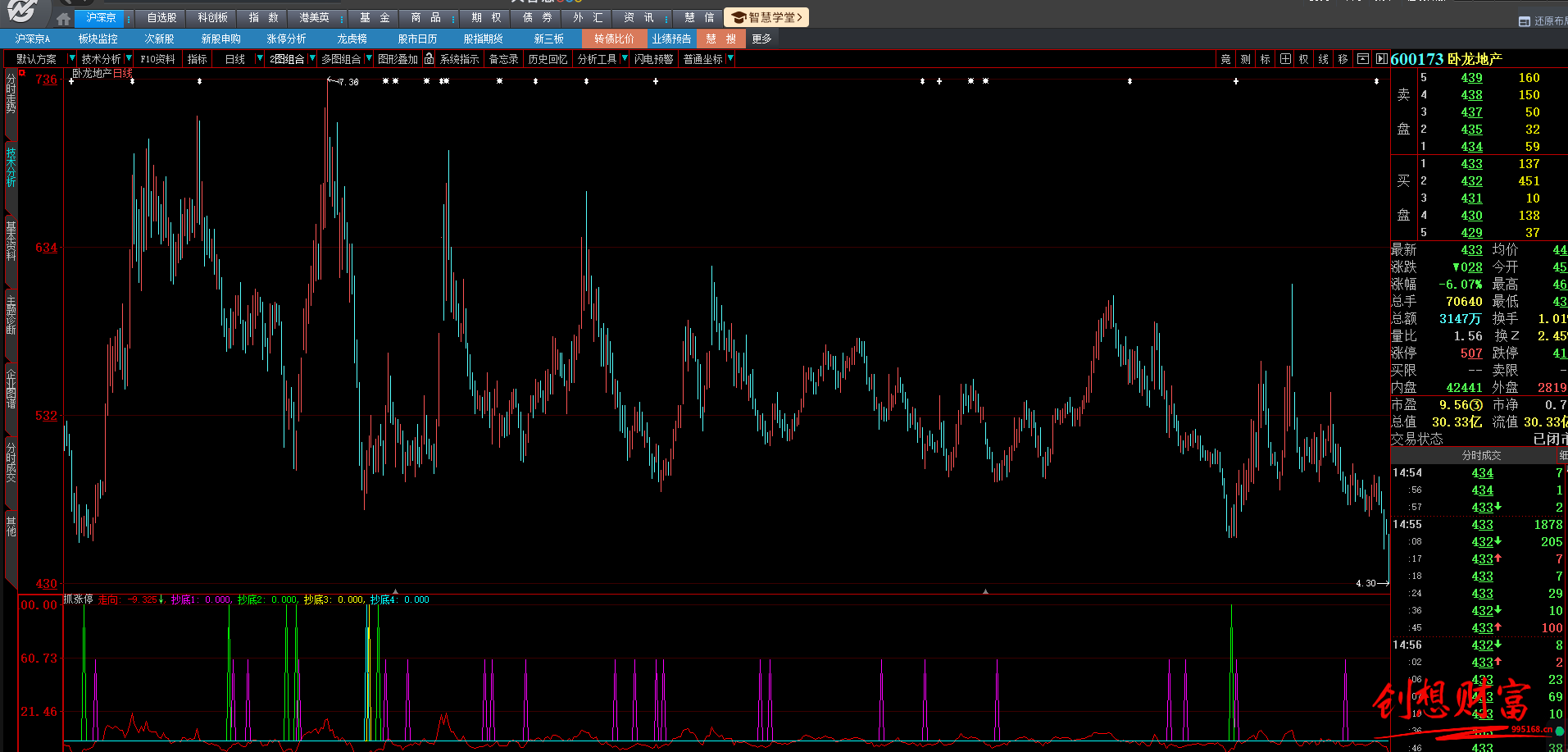This screenshot has width=1568, height=752.
Task: Click the 还原布局 layout icon
Action: click(x=1524, y=21)
